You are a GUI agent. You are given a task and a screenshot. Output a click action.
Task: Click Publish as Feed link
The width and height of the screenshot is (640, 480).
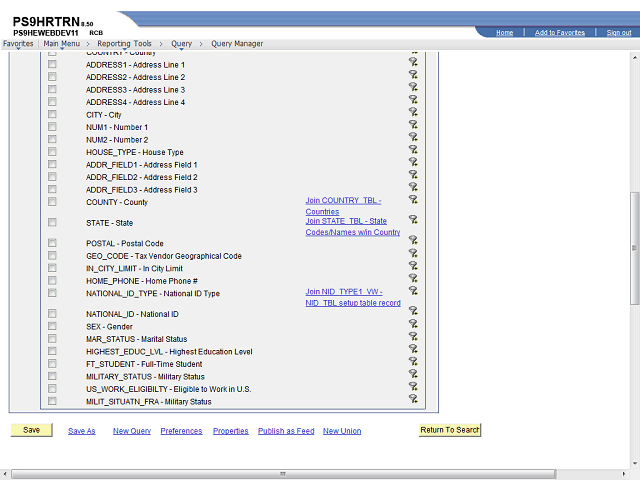pyautogui.click(x=286, y=431)
